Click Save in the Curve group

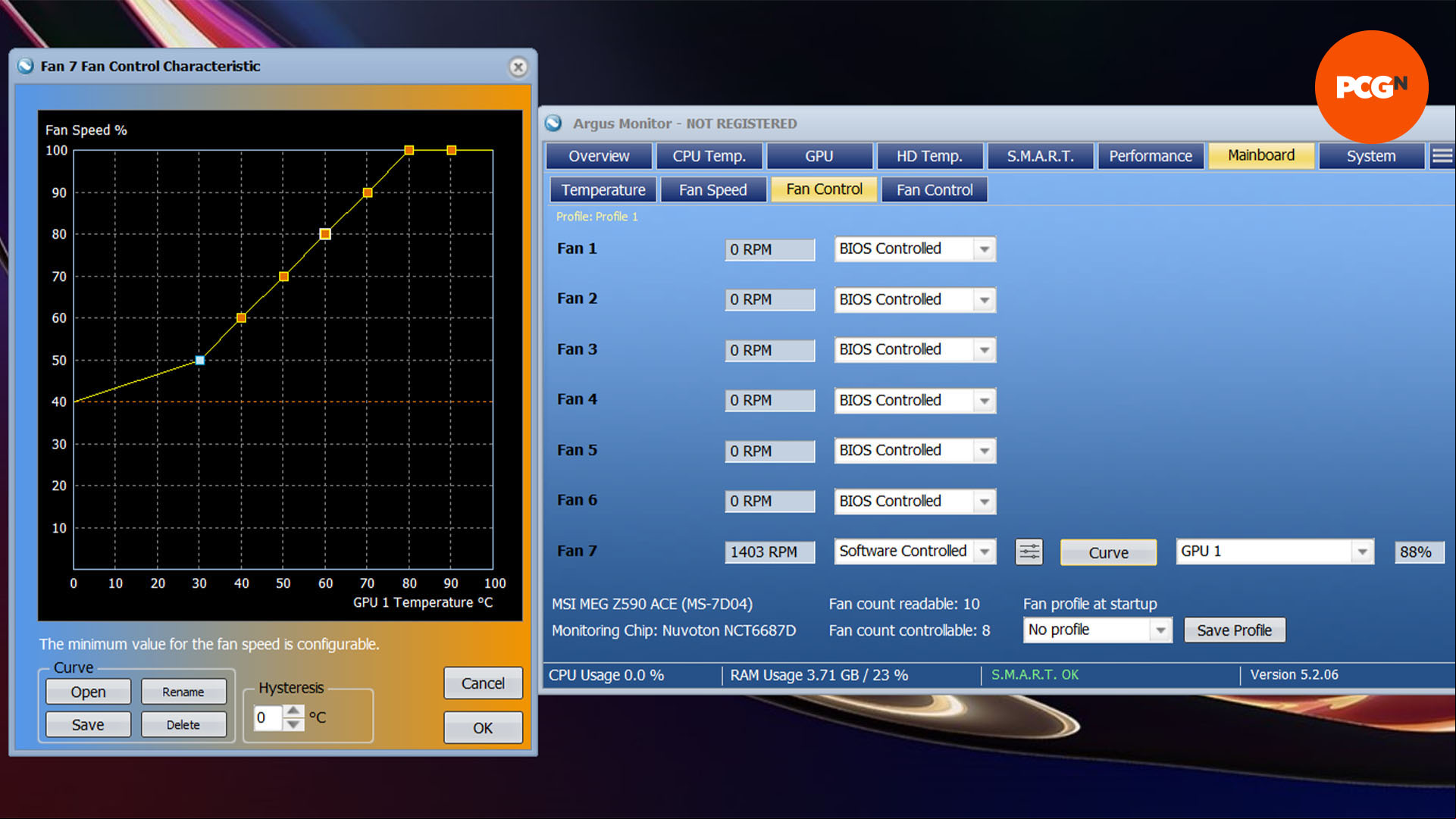point(88,725)
